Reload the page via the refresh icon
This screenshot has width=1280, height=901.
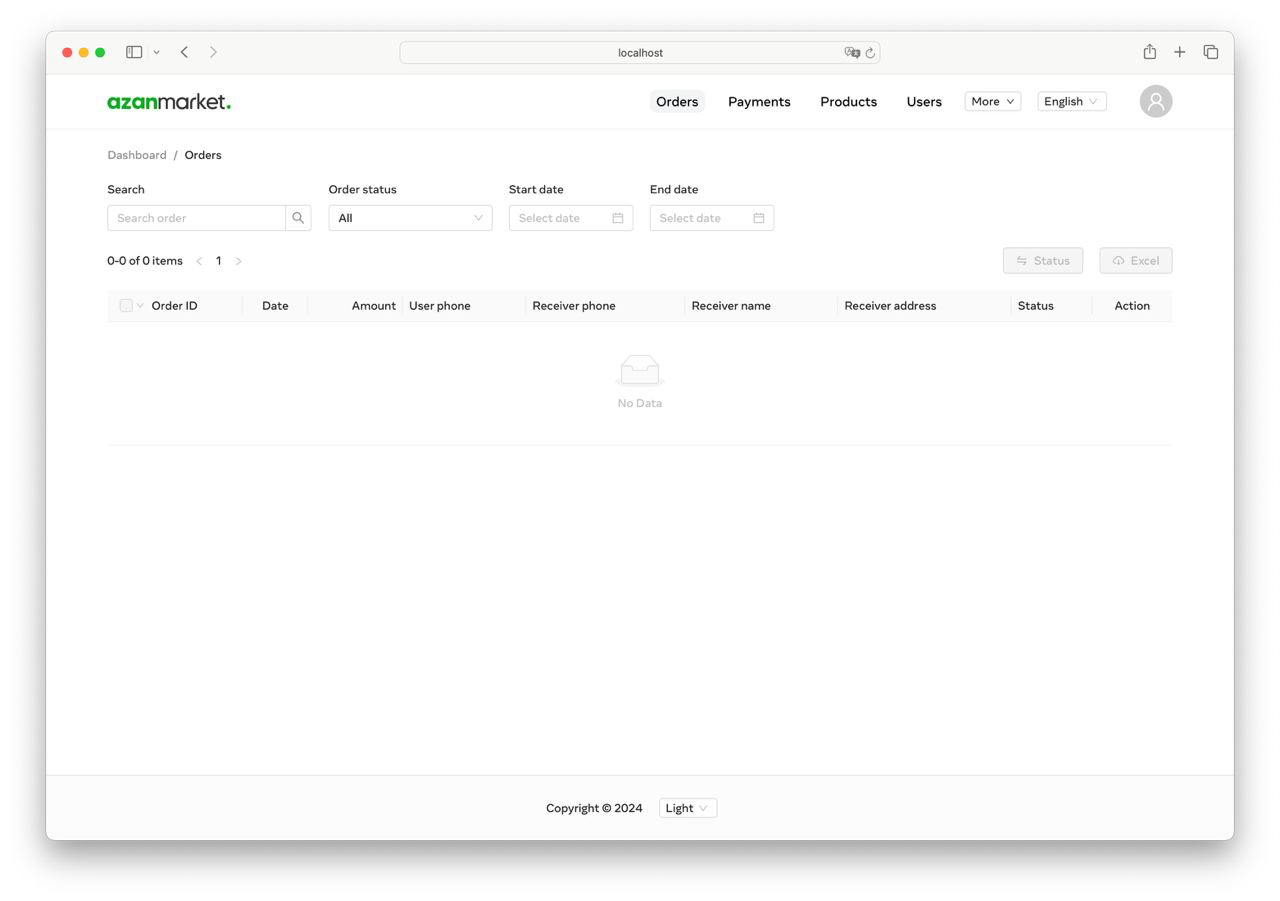[x=869, y=52]
